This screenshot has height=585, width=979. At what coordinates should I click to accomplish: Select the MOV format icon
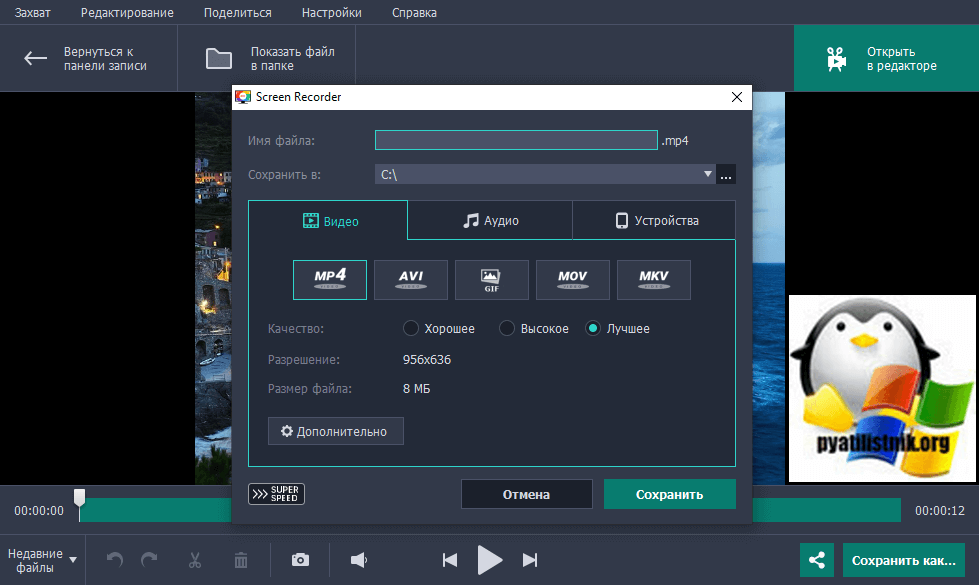click(572, 279)
